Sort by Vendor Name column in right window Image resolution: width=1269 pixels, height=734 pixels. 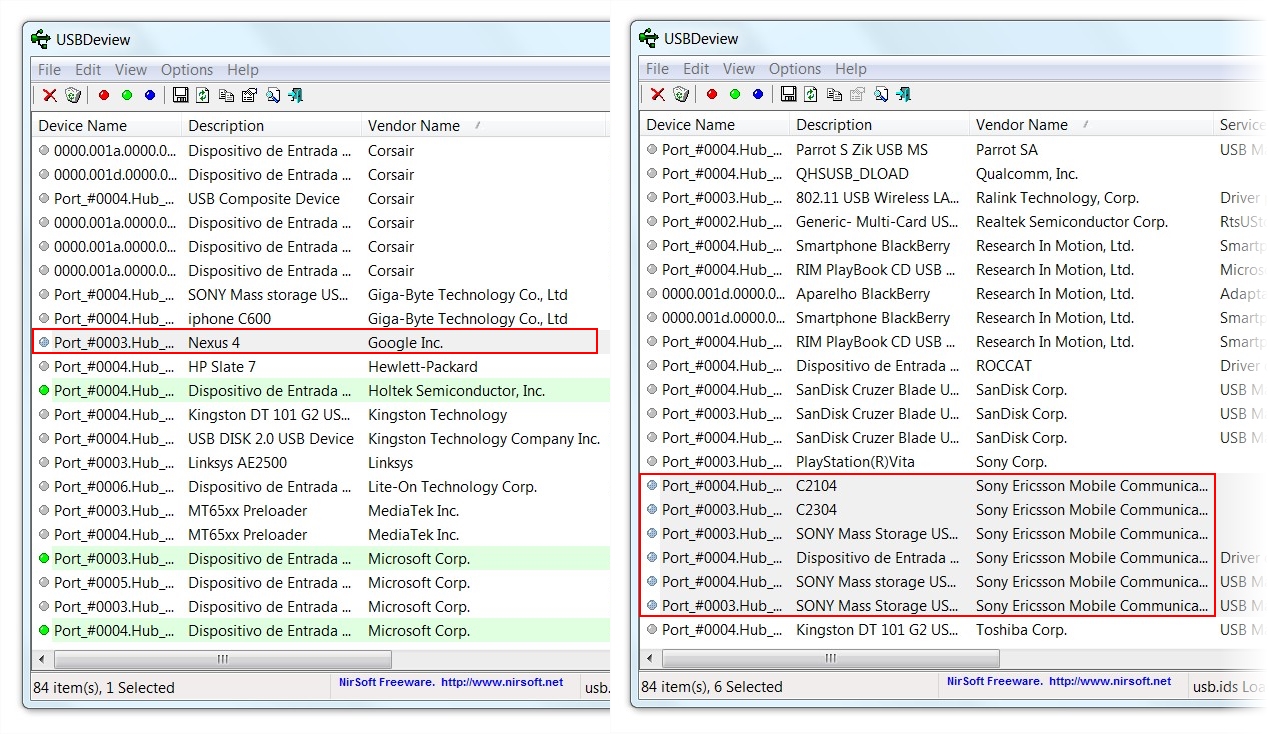click(1091, 125)
